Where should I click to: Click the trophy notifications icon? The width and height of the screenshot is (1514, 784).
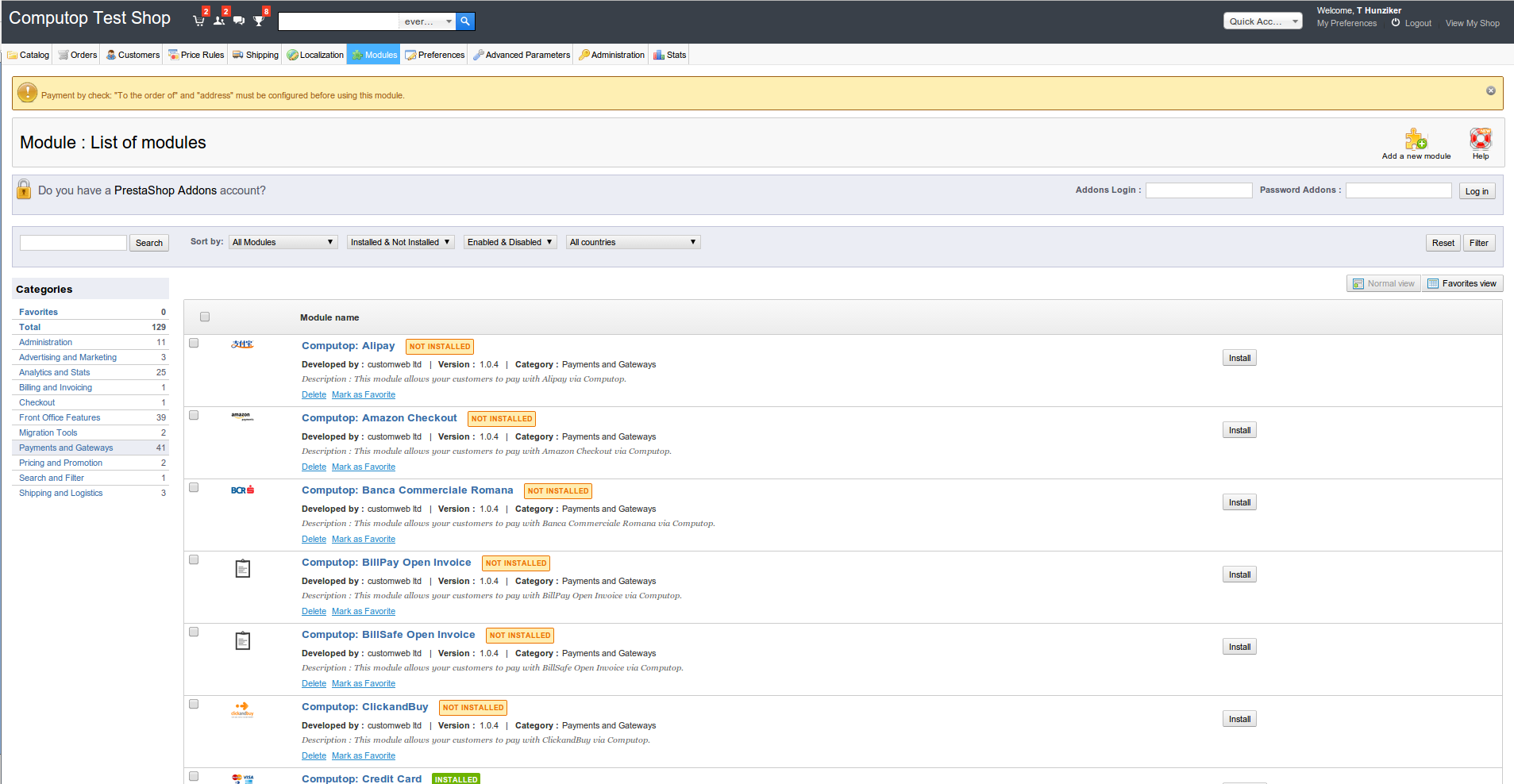click(259, 21)
